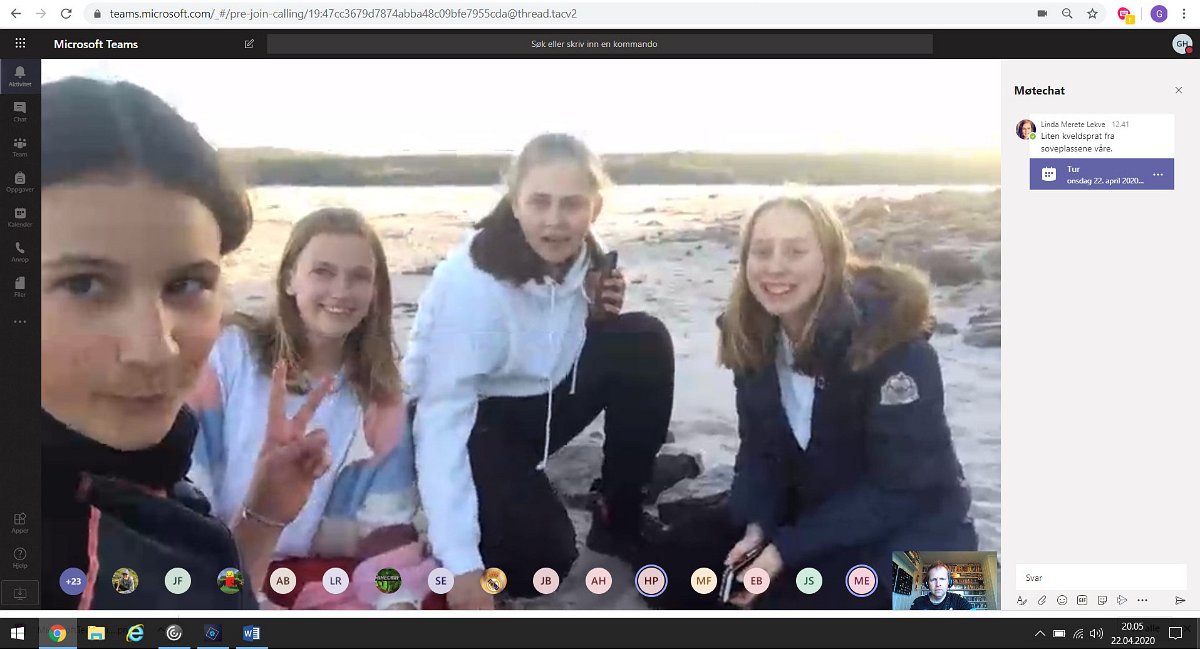Click the attach file paperclip icon
This screenshot has height=649, width=1200.
[1041, 600]
